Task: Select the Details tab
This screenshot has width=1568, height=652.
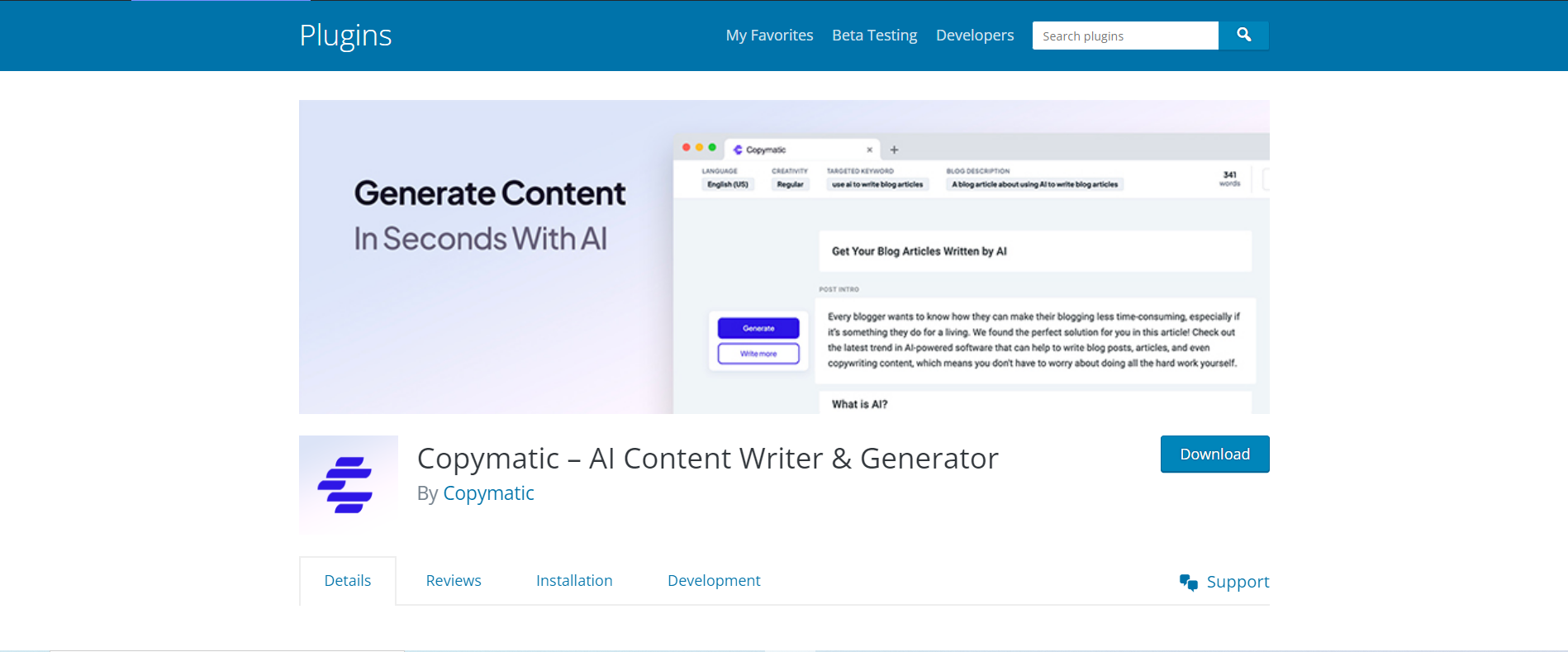Action: (x=348, y=581)
